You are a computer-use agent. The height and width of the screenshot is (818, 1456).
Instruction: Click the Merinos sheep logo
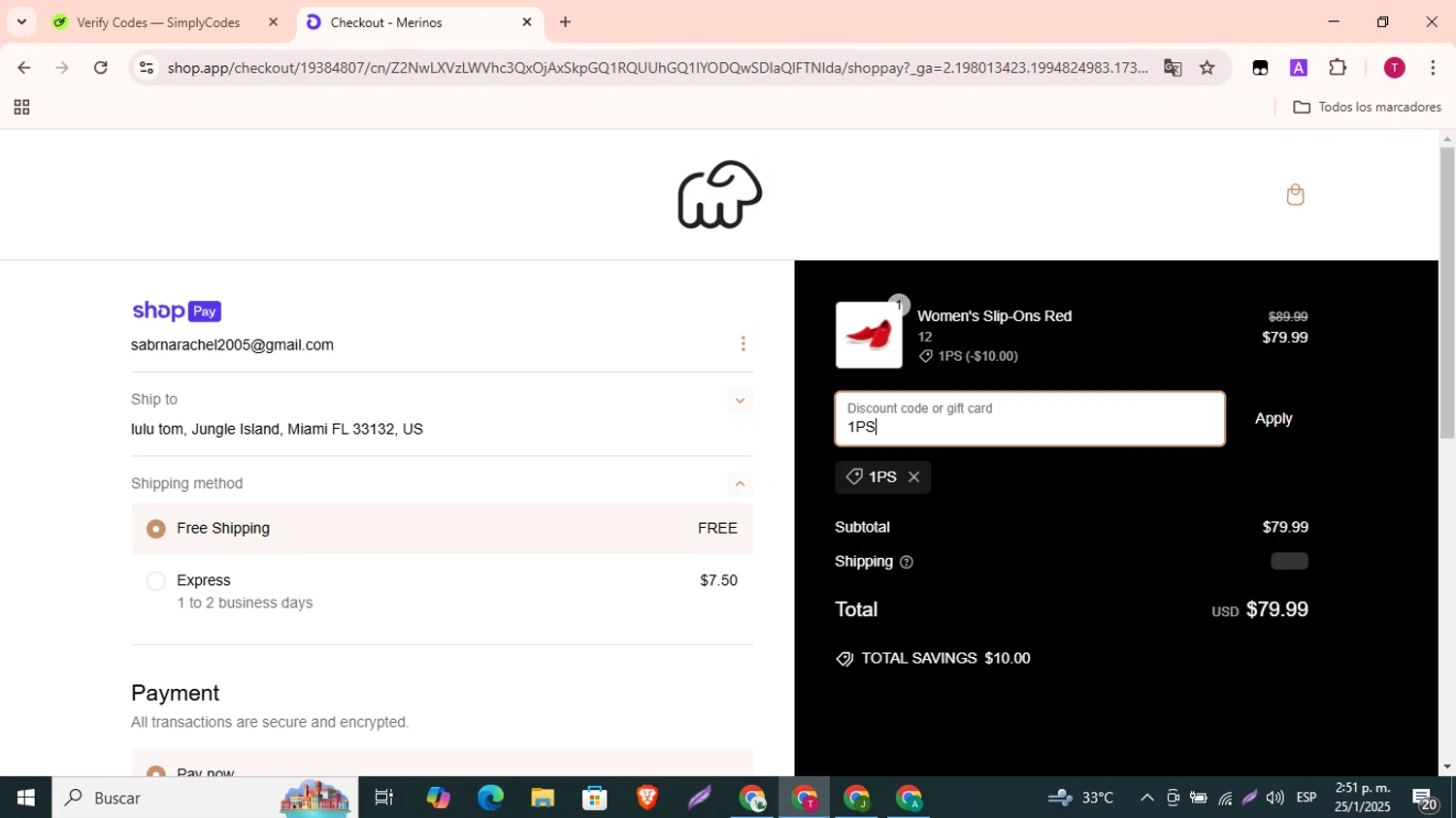click(x=719, y=195)
